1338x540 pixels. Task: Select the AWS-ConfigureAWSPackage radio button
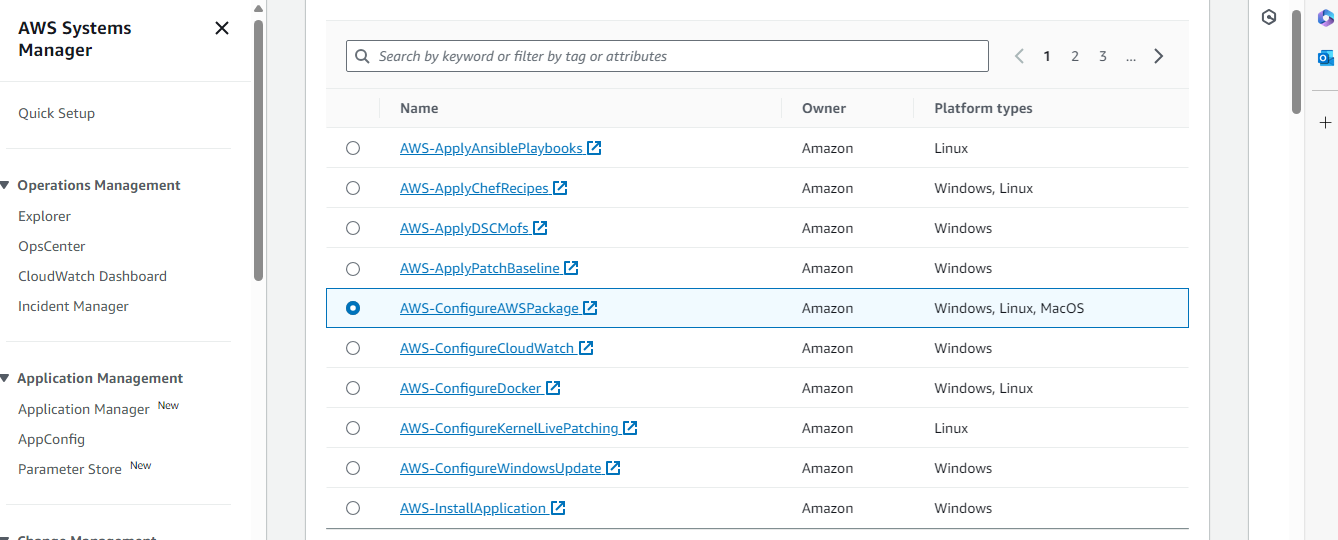(x=353, y=308)
